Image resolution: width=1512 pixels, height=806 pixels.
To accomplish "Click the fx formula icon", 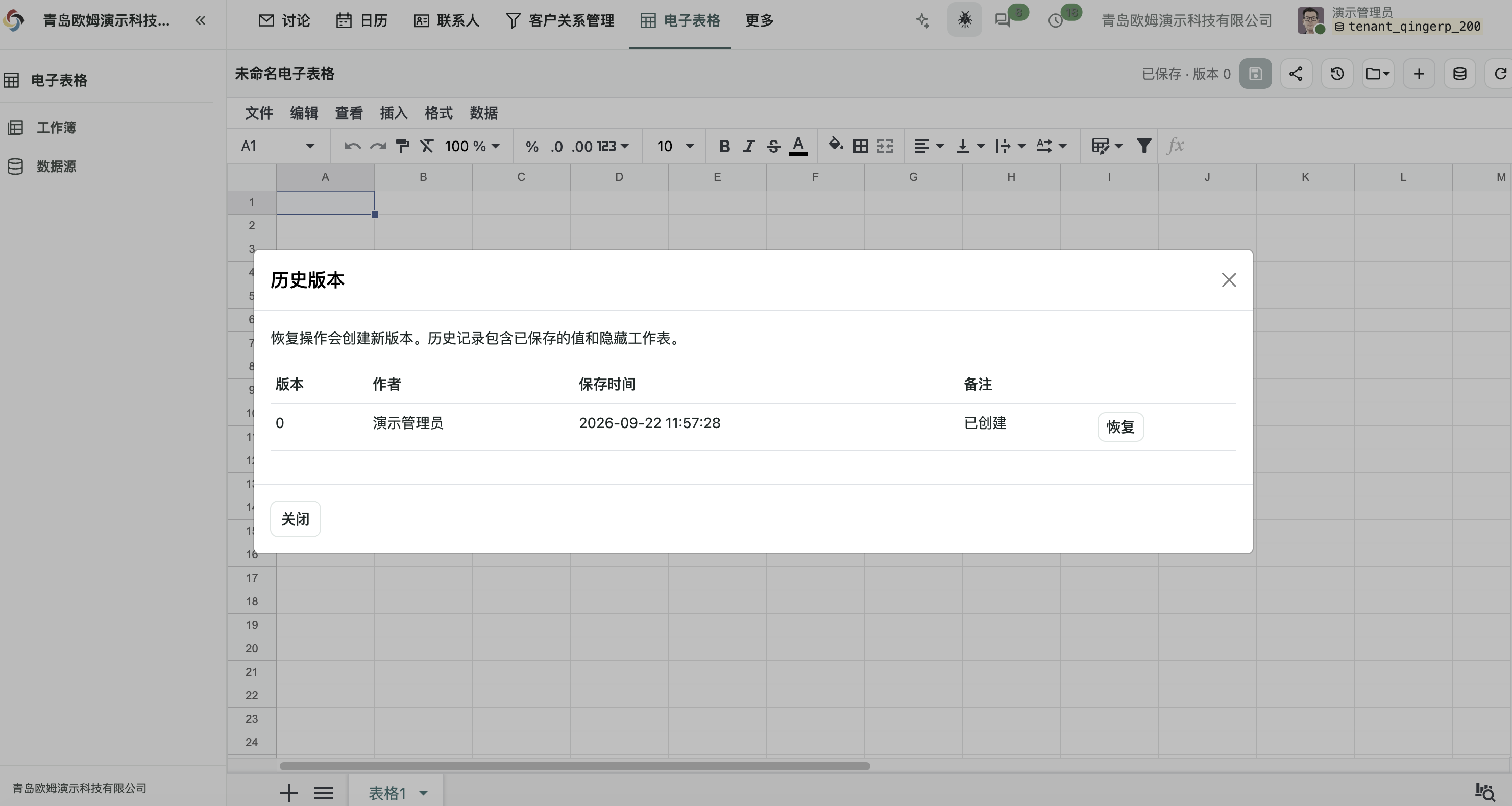I will 1175,145.
